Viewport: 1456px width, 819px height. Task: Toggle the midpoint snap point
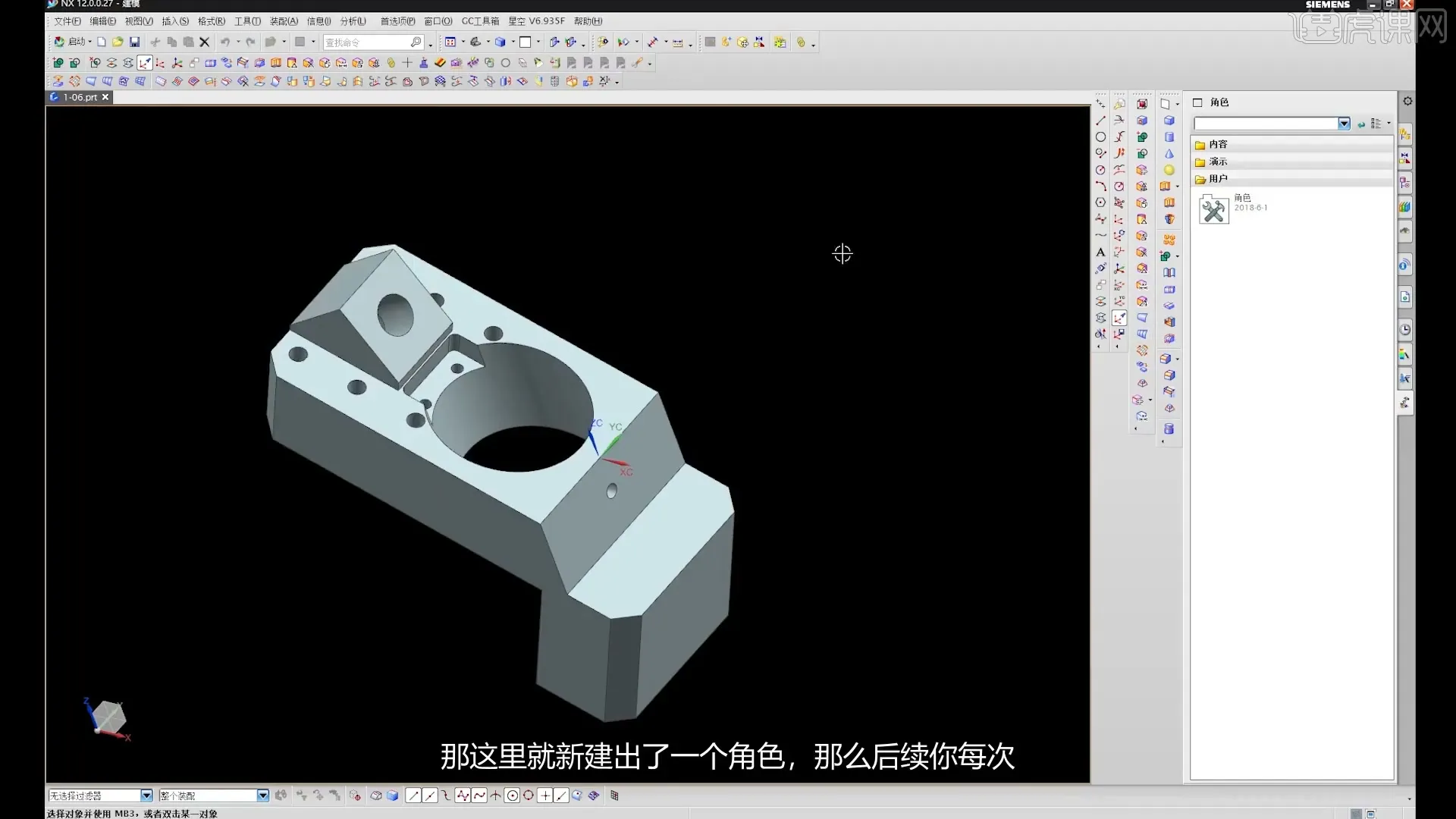(430, 795)
